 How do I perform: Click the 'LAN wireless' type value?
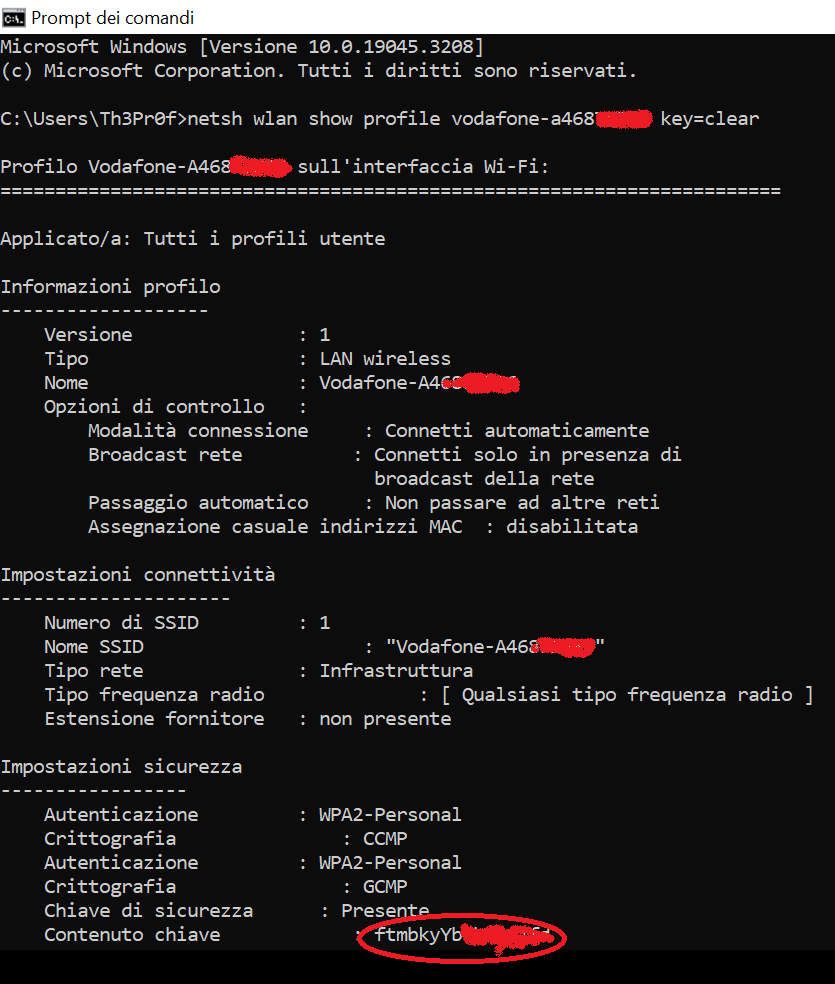point(385,358)
